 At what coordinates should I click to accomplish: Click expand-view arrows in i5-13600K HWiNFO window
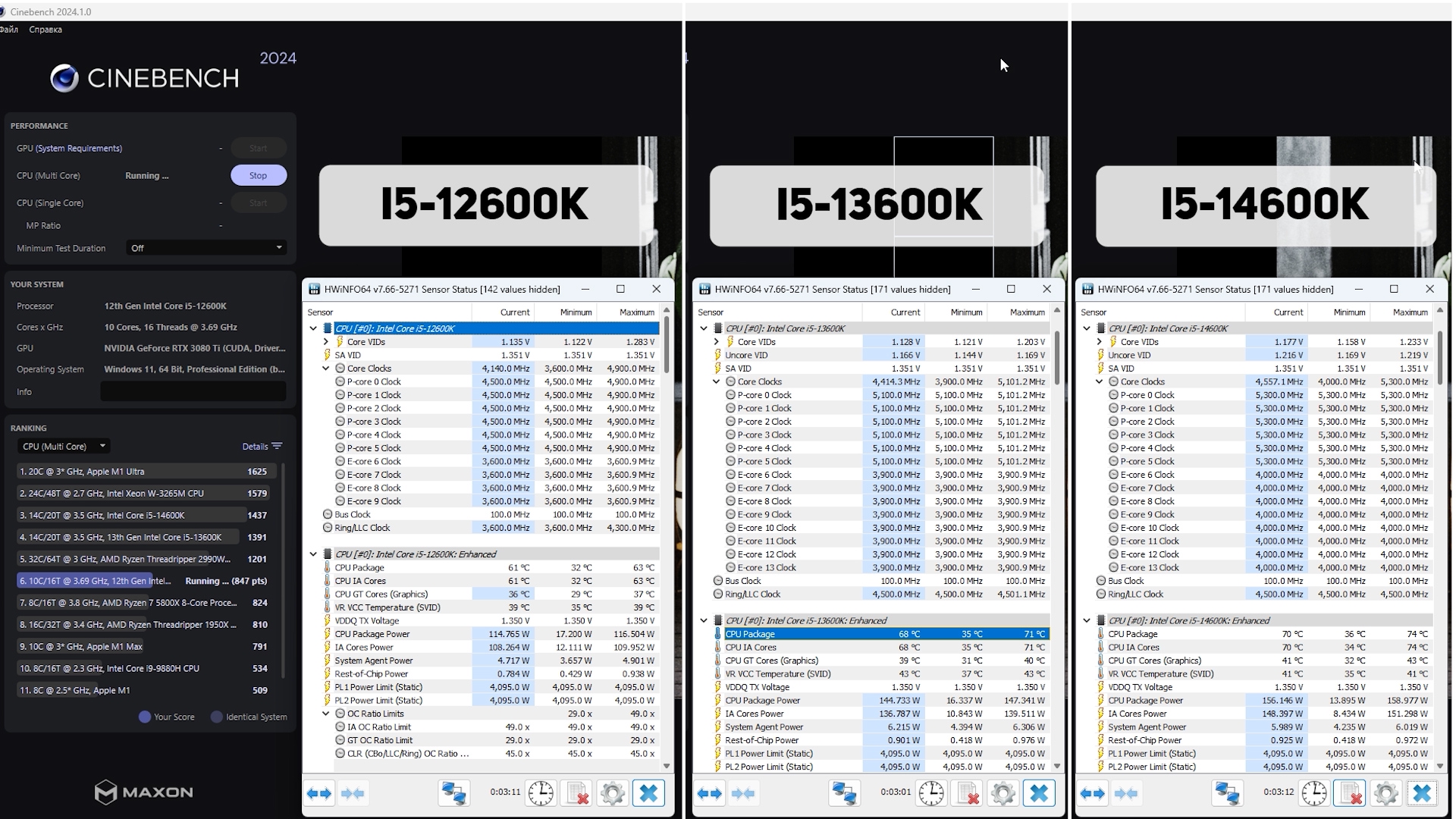710,793
